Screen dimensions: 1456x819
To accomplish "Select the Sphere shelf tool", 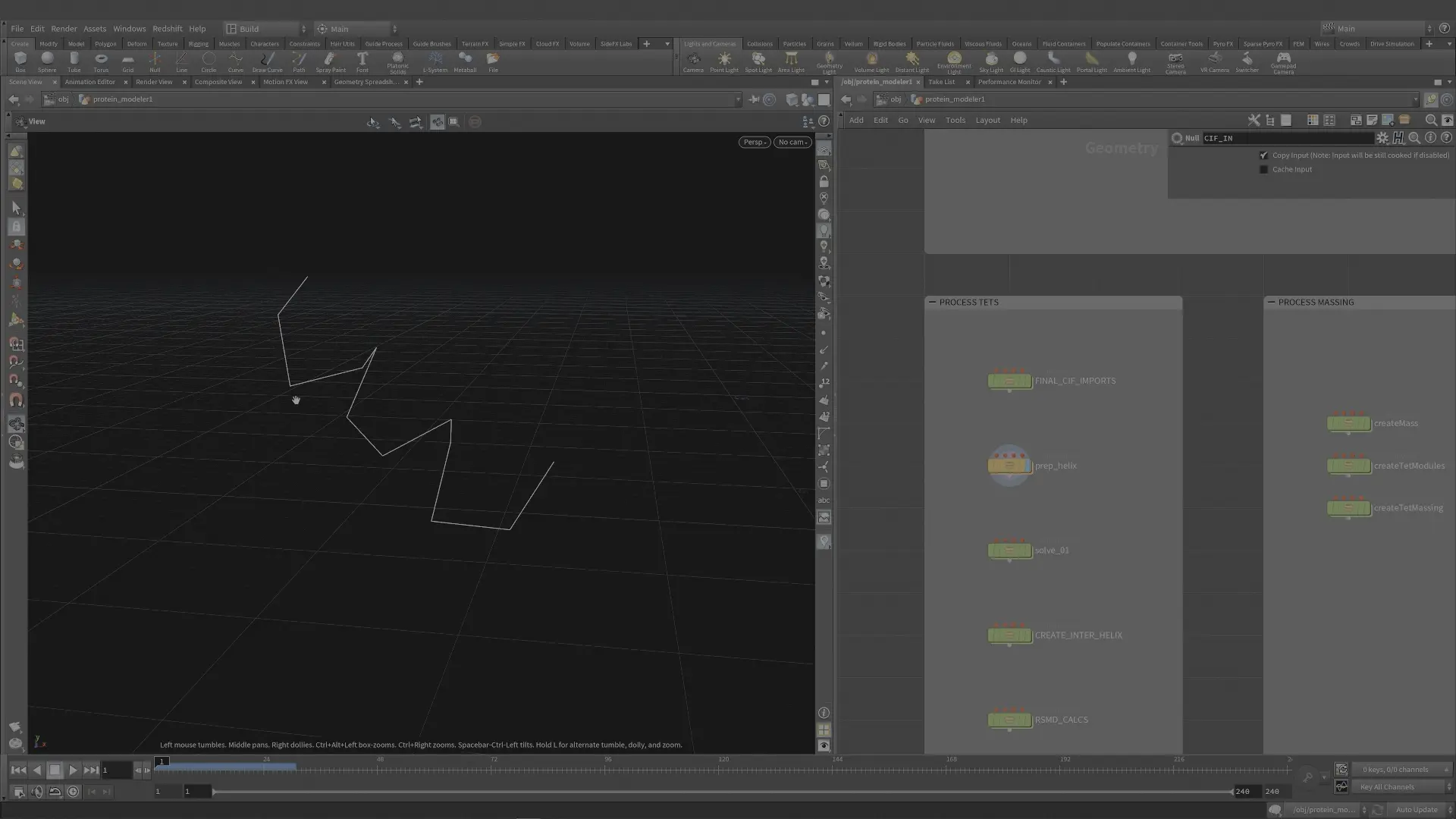I will [x=47, y=62].
